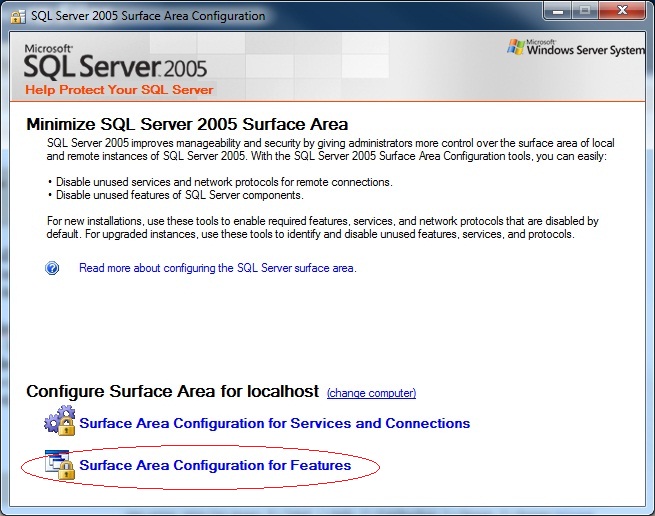Screen dimensions: 655x516
Task: Open Surface Area Configuration for Services and Connections
Action: click(x=275, y=423)
